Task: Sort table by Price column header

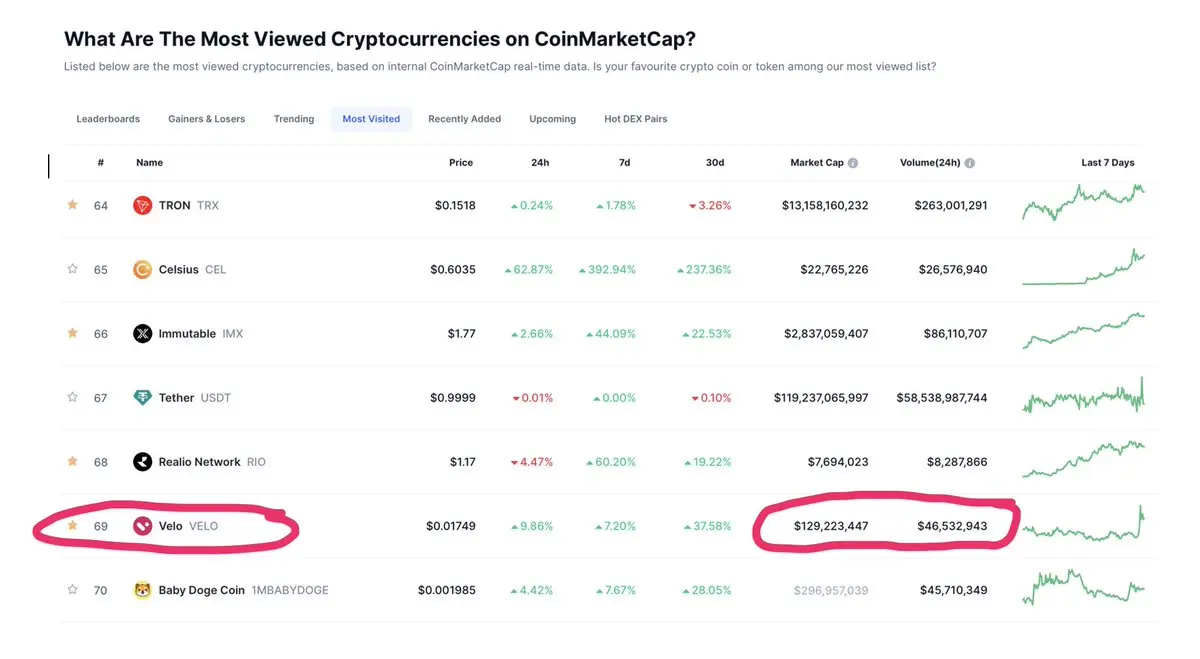Action: click(461, 162)
